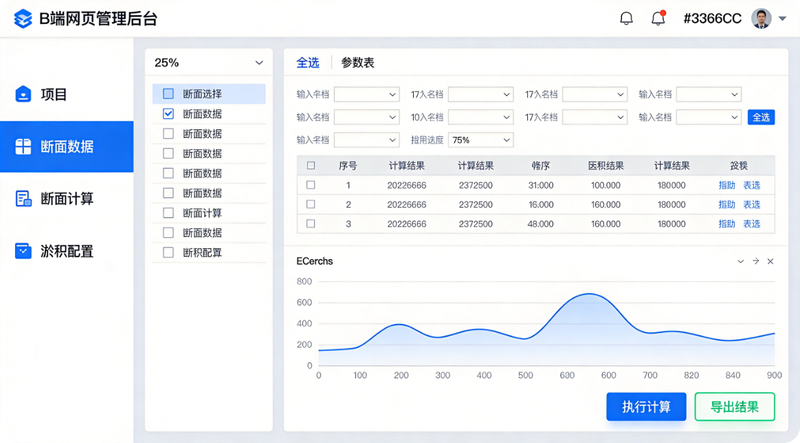Close the ECerchs chart panel
This screenshot has width=800, height=443.
770,261
